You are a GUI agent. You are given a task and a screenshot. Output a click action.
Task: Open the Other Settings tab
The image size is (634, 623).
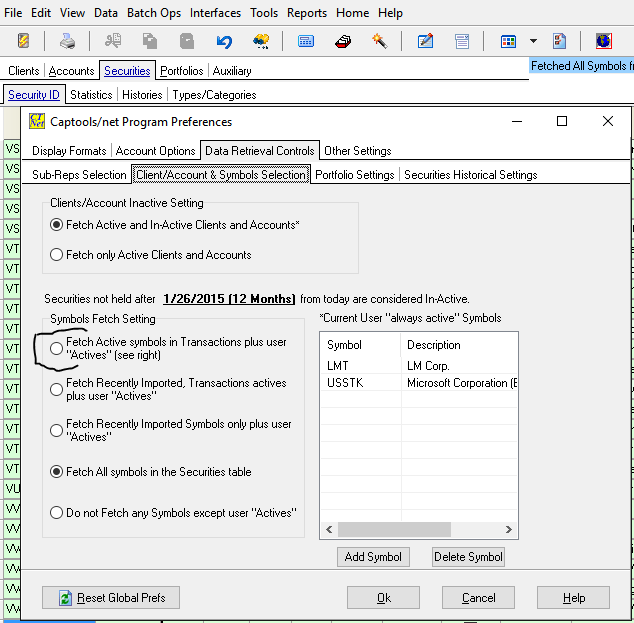pos(357,151)
